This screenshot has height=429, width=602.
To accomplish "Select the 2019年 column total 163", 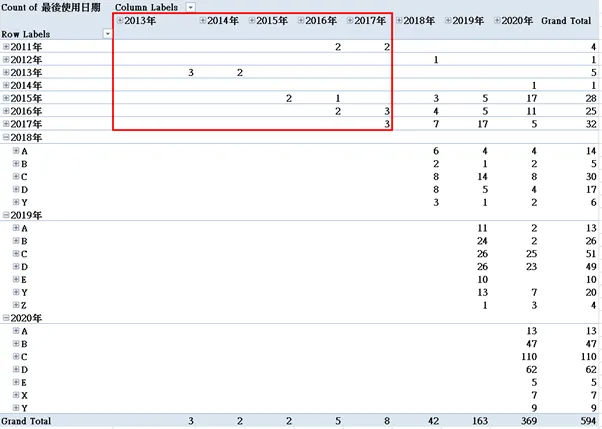I will point(480,421).
